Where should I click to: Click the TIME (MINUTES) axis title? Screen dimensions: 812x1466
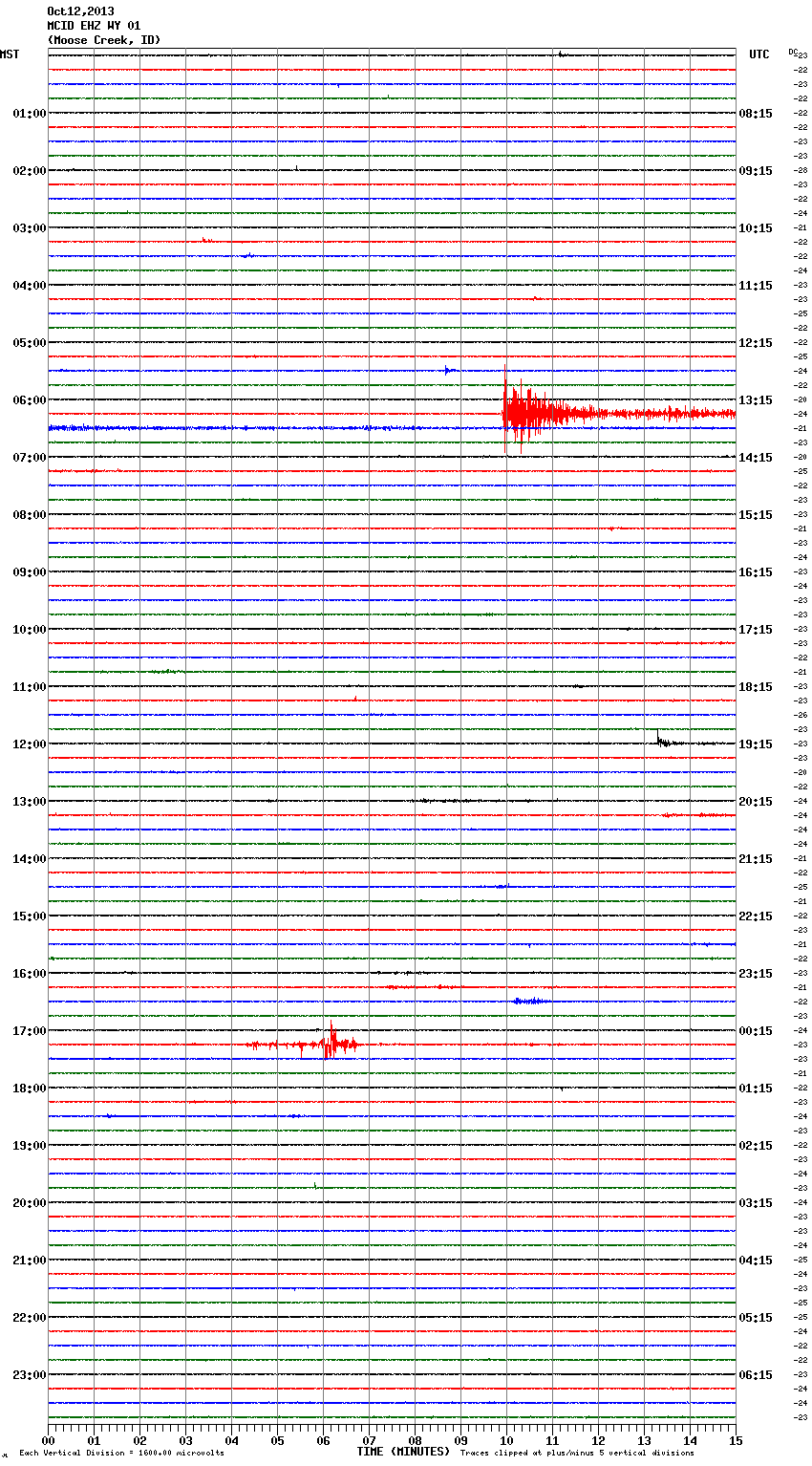click(403, 1452)
